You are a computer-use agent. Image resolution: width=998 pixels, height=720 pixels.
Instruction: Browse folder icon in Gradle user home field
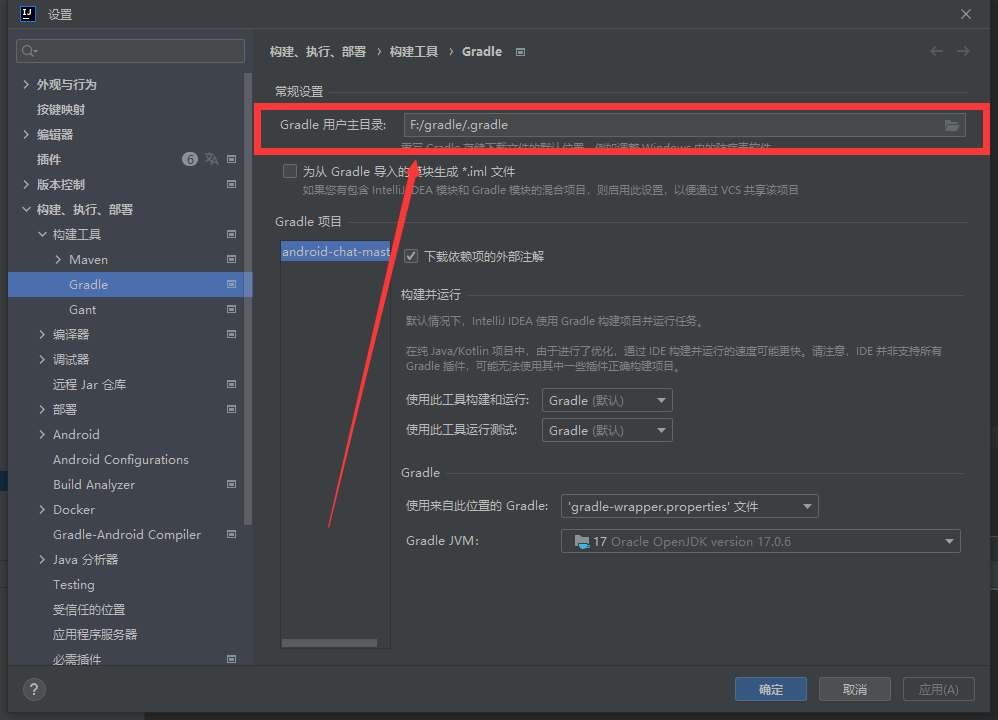tap(952, 125)
